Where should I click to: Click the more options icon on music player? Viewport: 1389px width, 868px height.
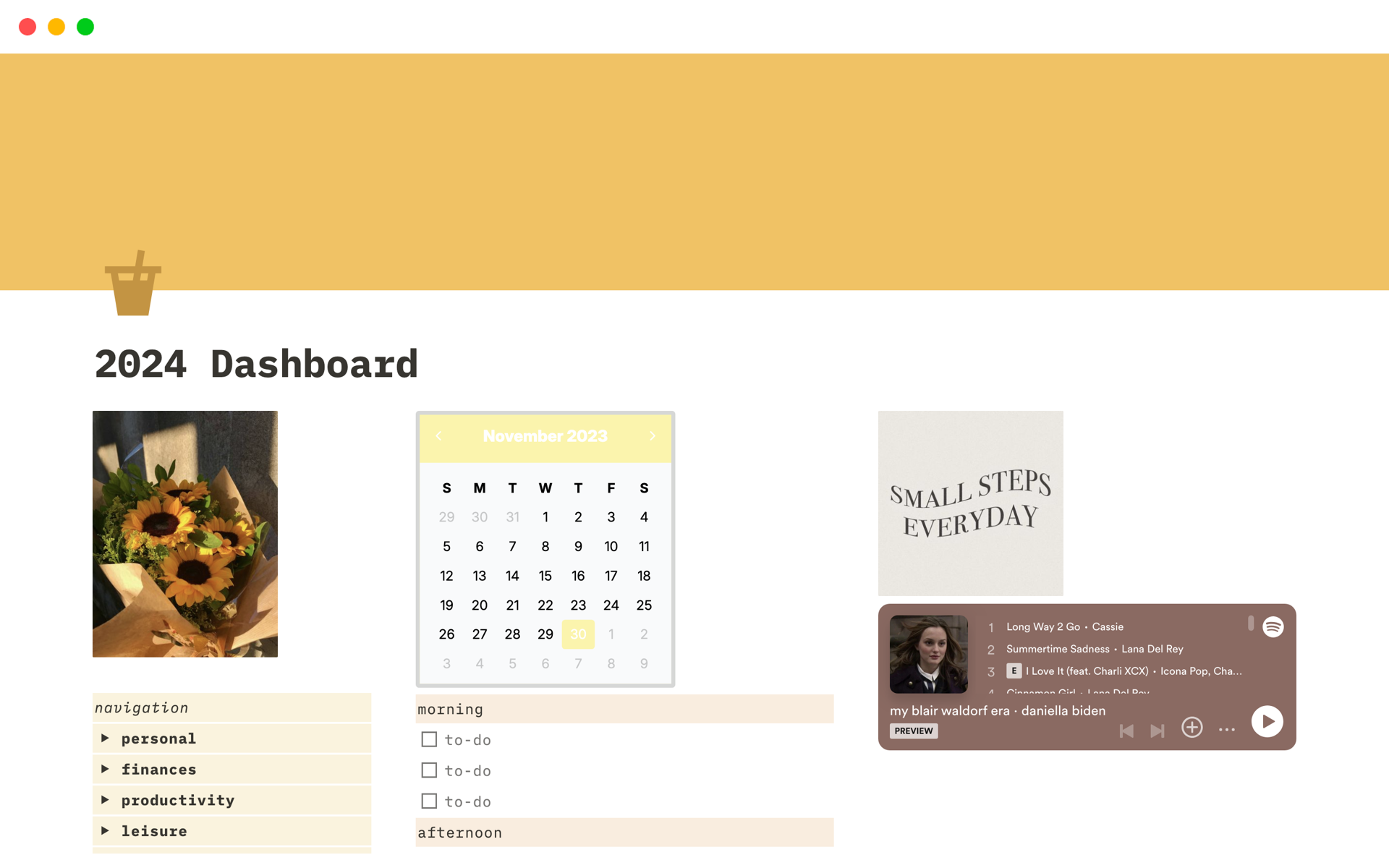click(1228, 729)
